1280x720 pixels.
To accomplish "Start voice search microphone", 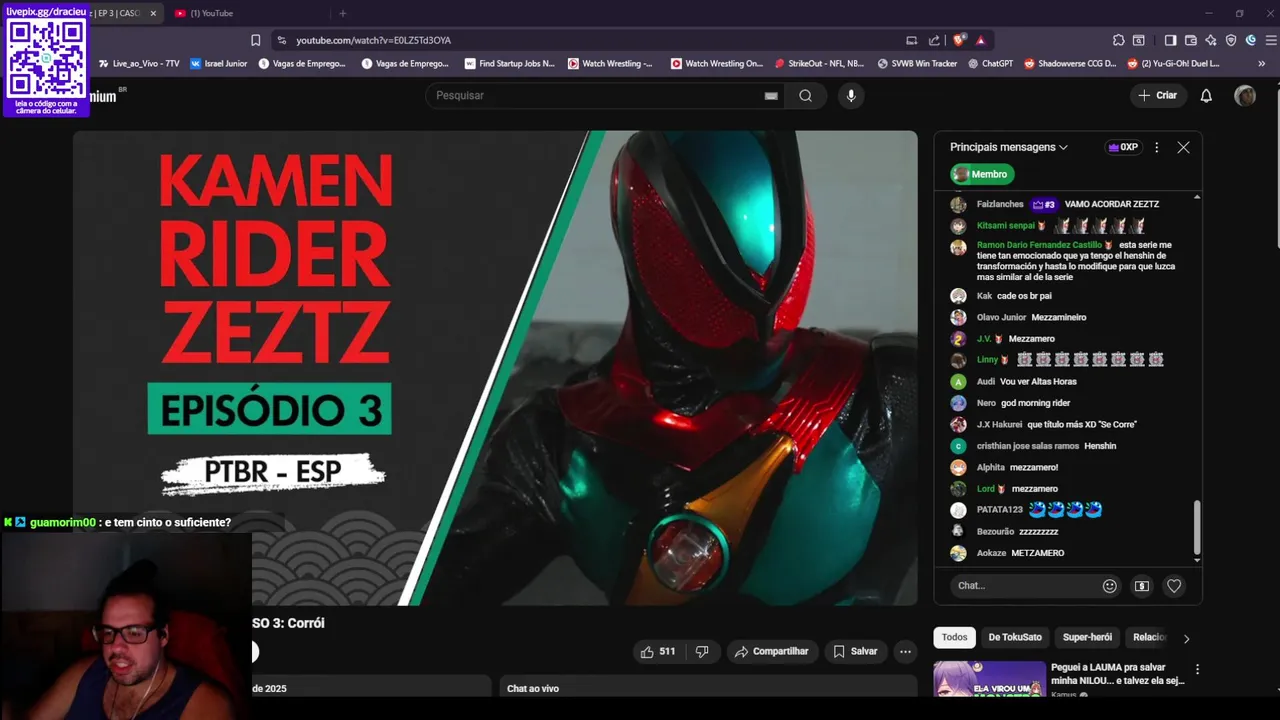I will click(x=851, y=95).
